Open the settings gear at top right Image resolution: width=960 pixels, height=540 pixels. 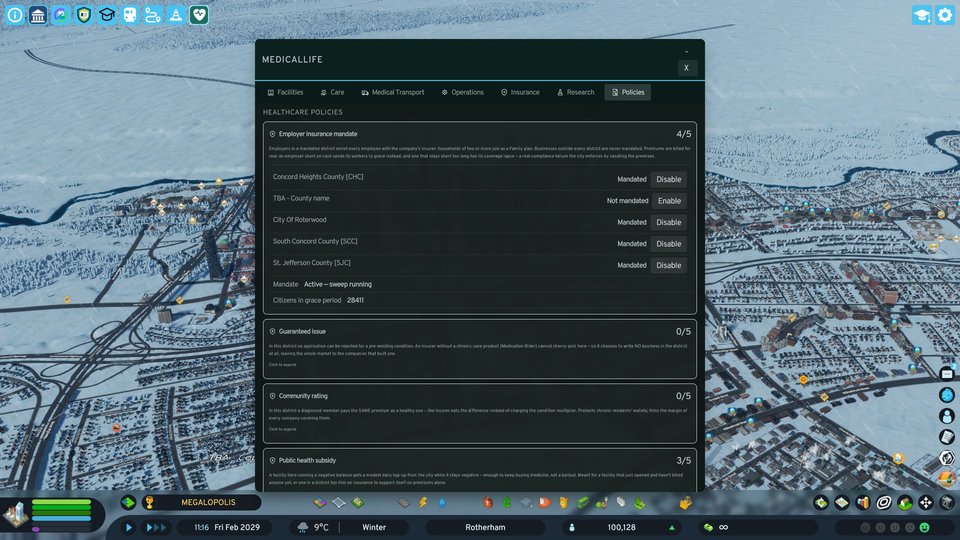pyautogui.click(x=945, y=15)
